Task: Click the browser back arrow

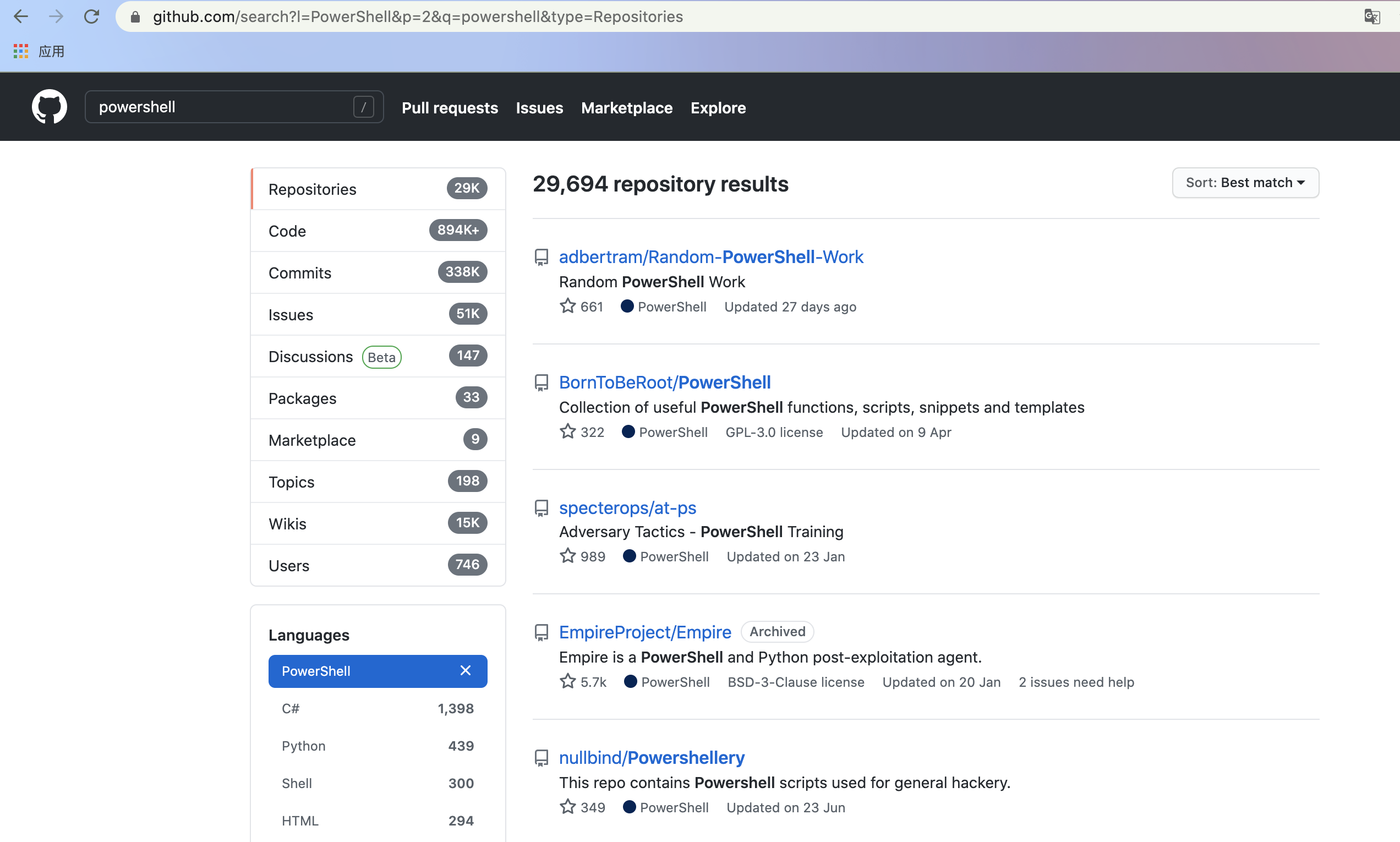Action: tap(21, 17)
